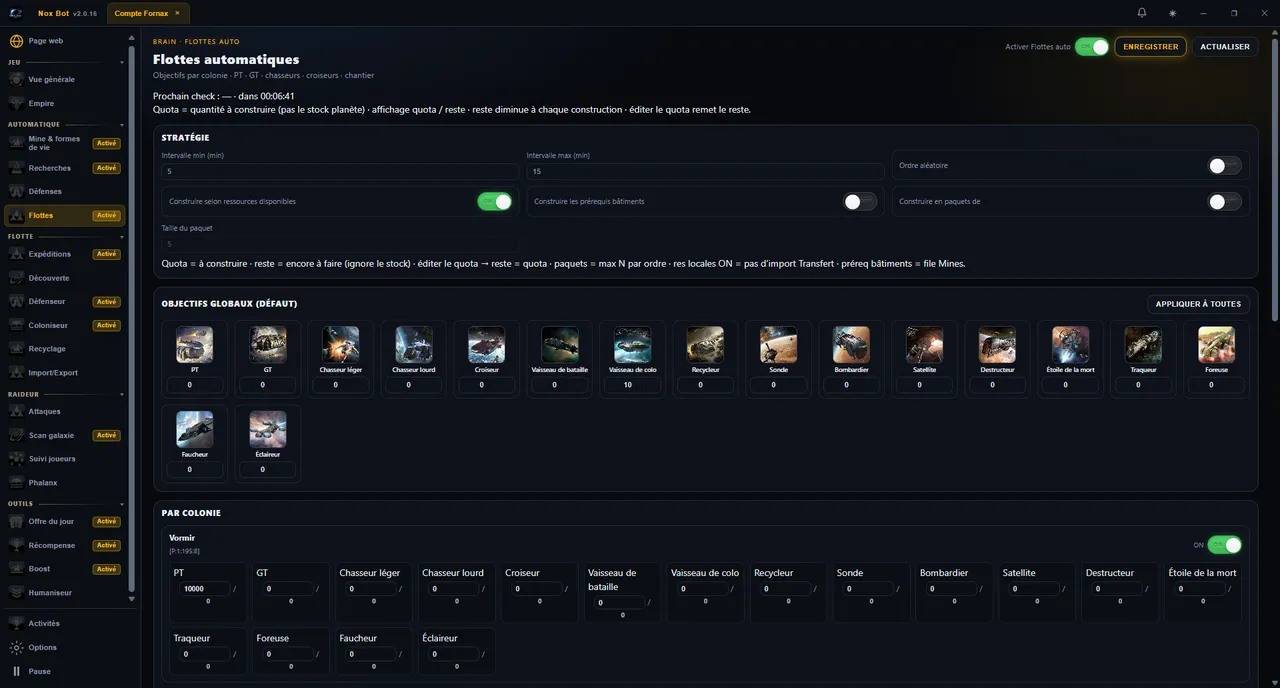Enable Construire les prérequis bâtiments
Screen dimensions: 1280x688
click(860, 202)
